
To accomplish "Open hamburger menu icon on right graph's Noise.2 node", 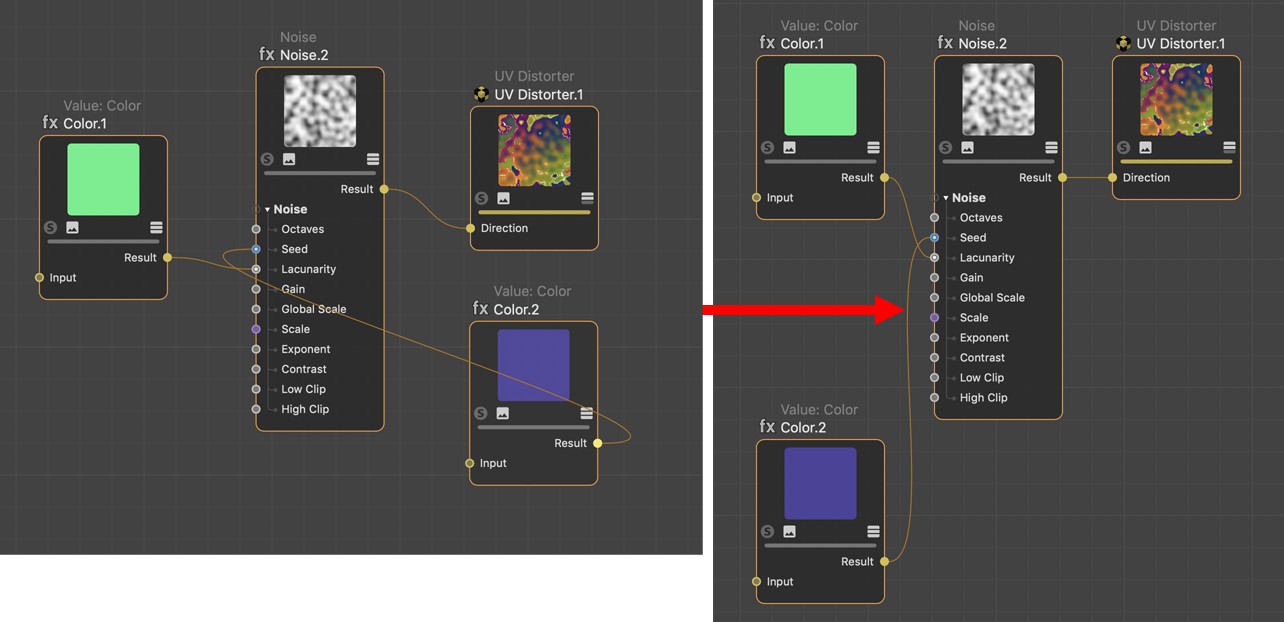I will click(1051, 148).
